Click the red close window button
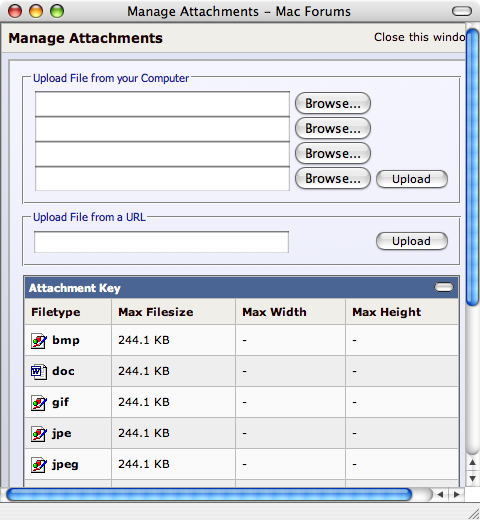This screenshot has width=480, height=520. 15,11
